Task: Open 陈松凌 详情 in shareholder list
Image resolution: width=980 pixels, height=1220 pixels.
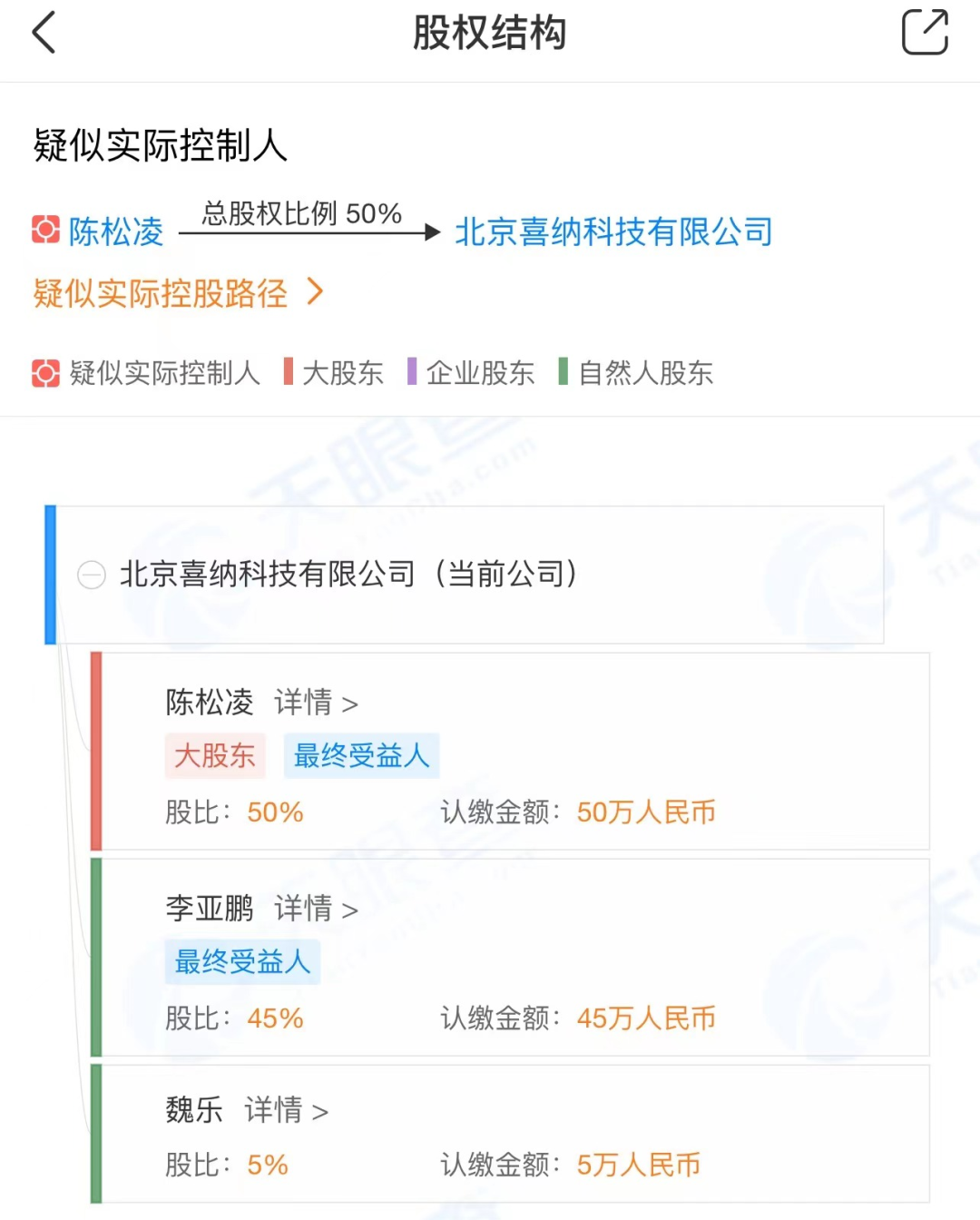Action: [316, 703]
